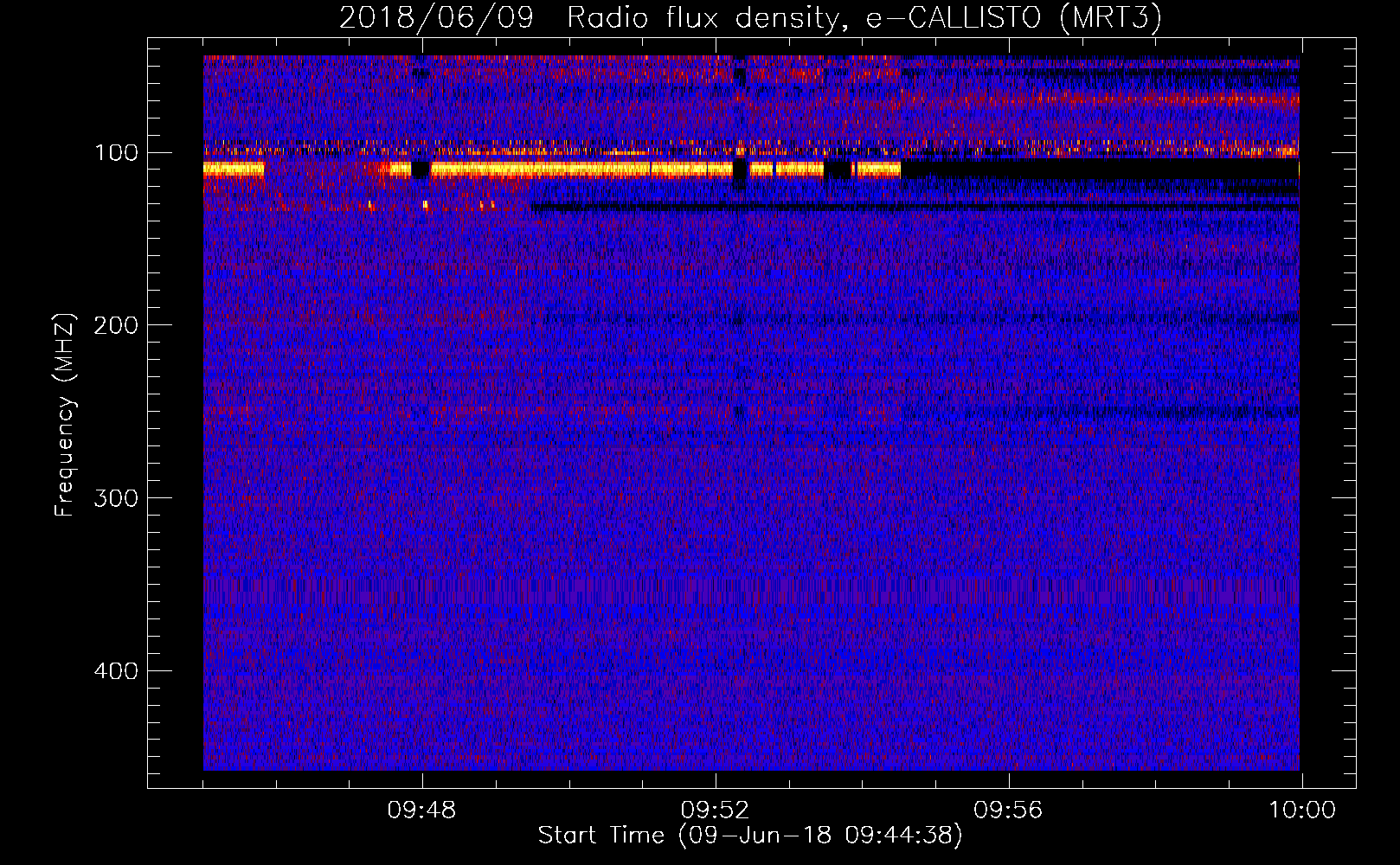Image resolution: width=1400 pixels, height=865 pixels.
Task: Click the 200 frequency tick label
Action: (x=116, y=325)
